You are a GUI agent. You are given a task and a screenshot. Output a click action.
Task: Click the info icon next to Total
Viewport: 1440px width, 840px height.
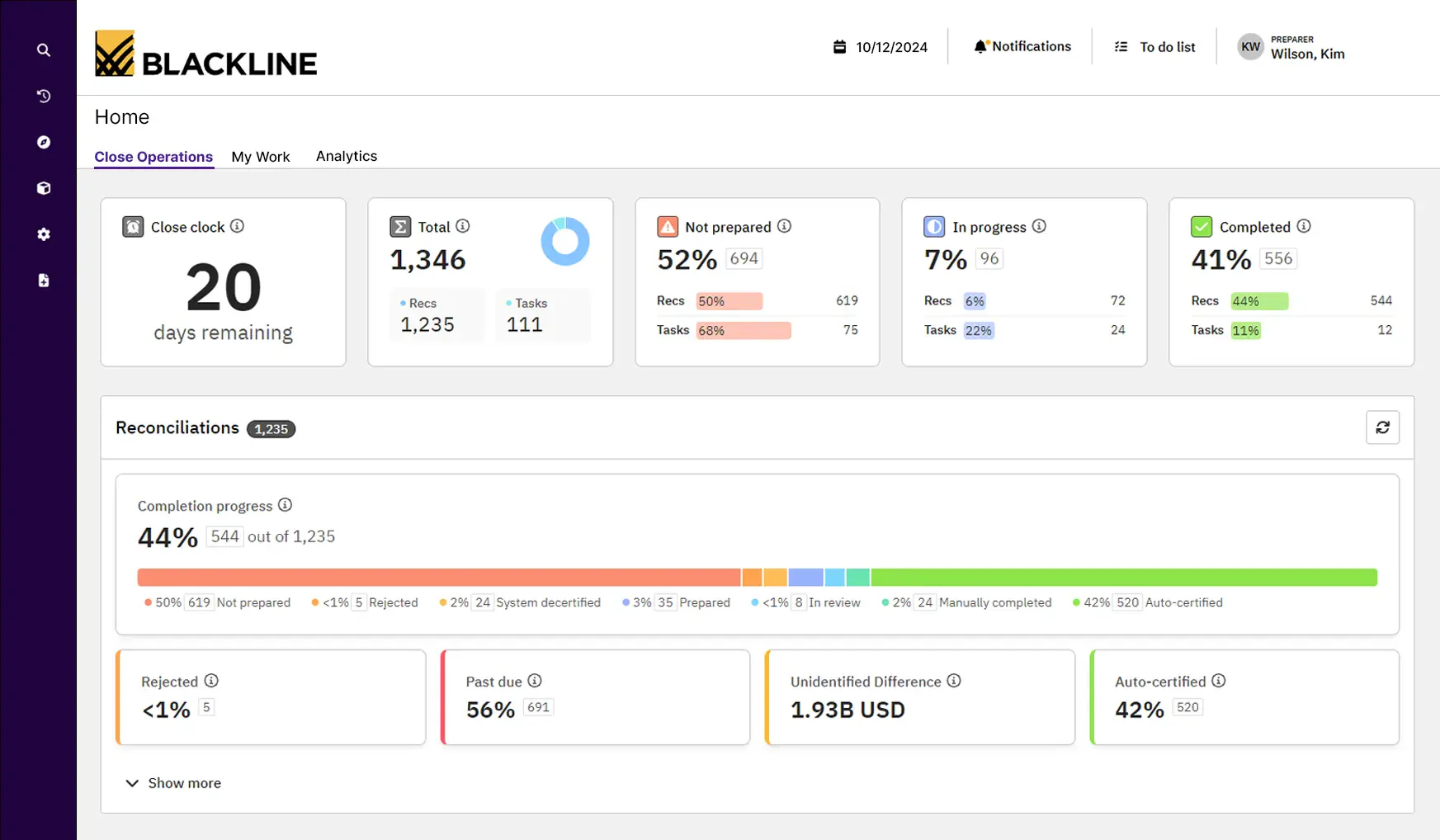(463, 226)
